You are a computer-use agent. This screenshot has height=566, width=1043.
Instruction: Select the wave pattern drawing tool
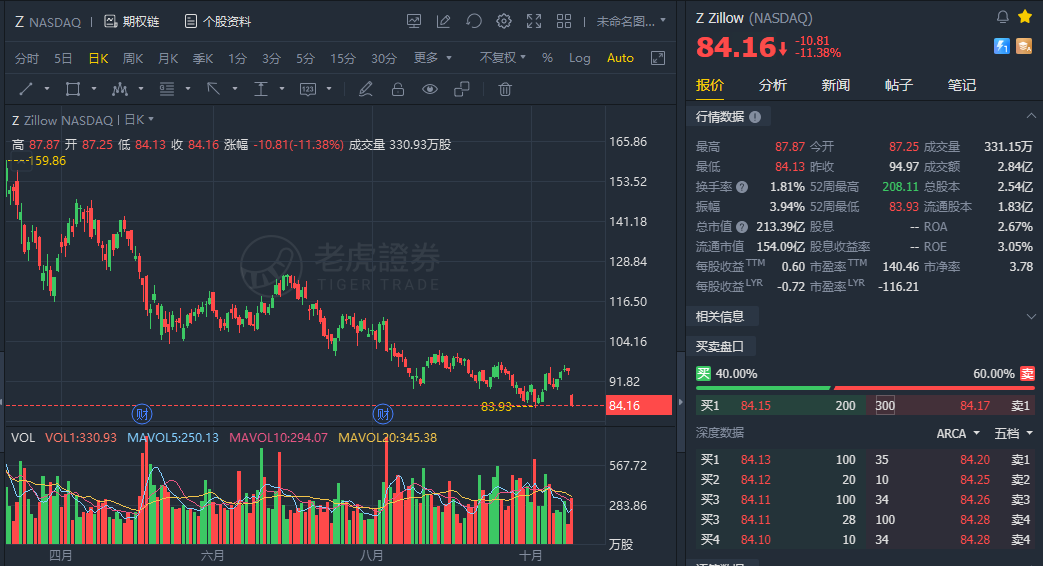(120, 88)
